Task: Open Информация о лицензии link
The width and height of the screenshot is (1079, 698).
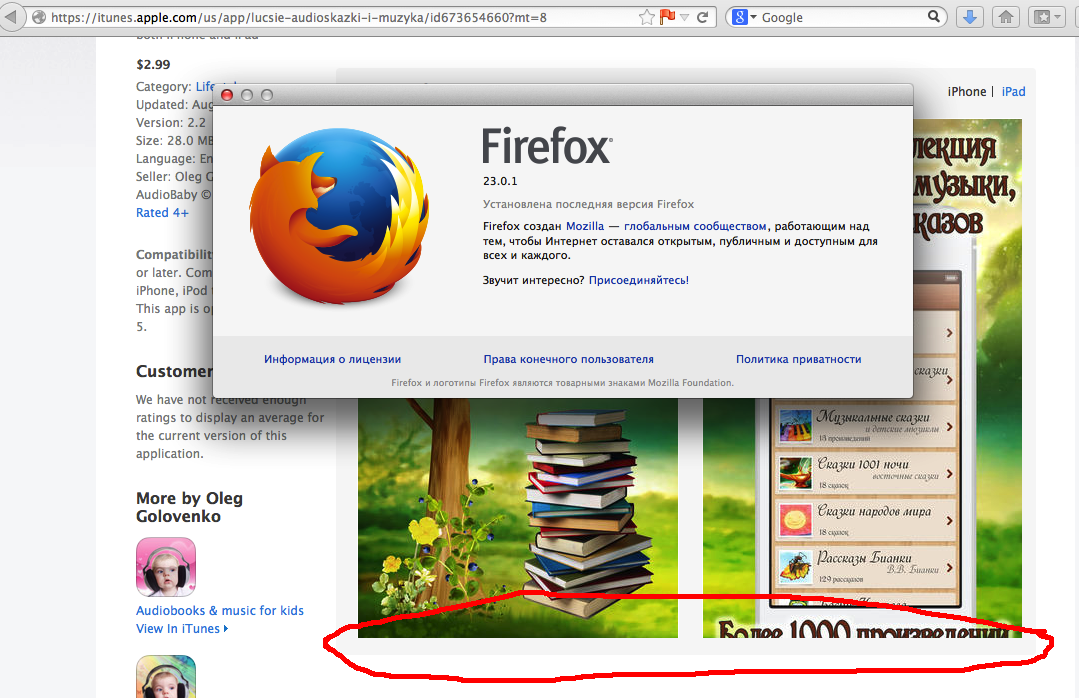Action: pos(332,359)
